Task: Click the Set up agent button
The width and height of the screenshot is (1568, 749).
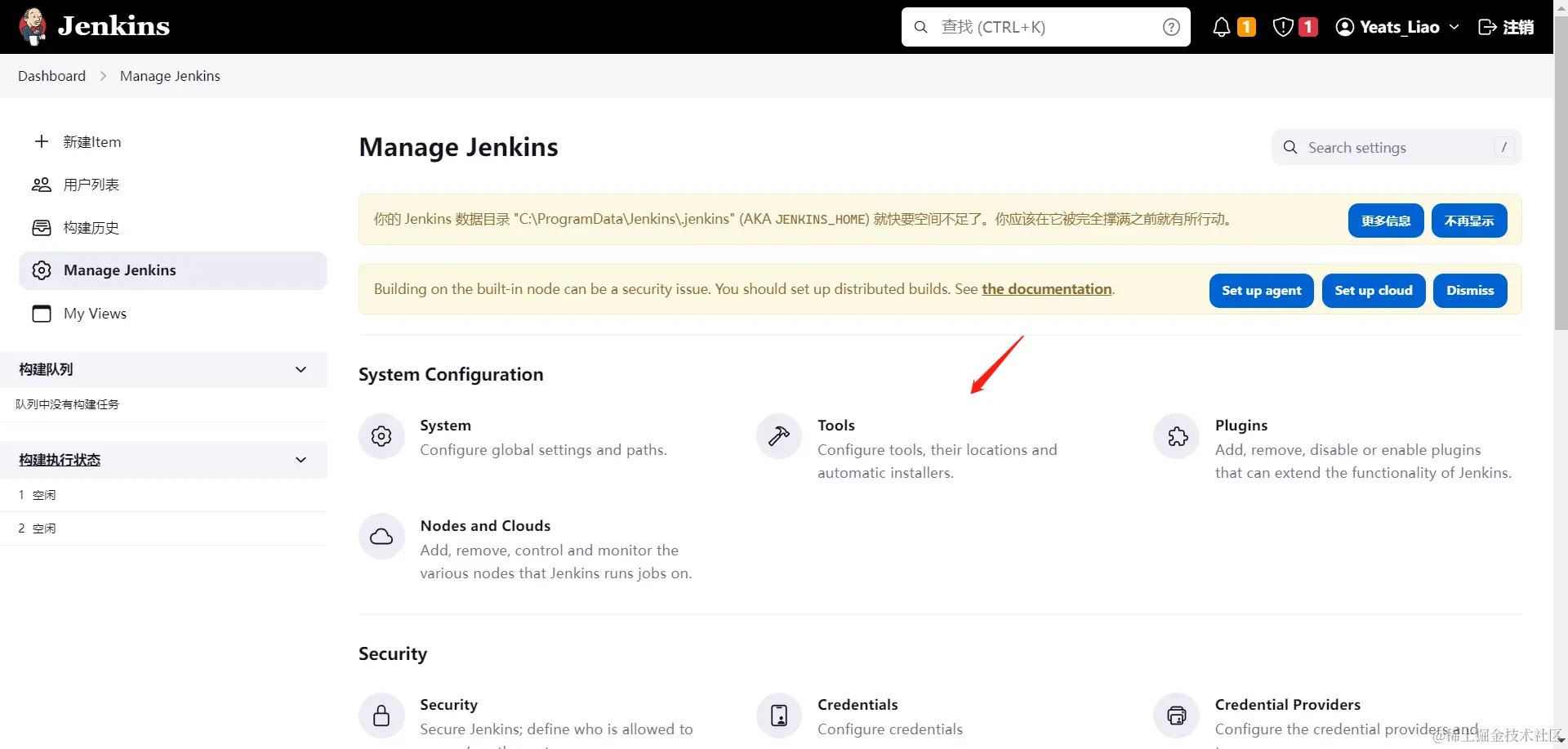Action: 1261,291
